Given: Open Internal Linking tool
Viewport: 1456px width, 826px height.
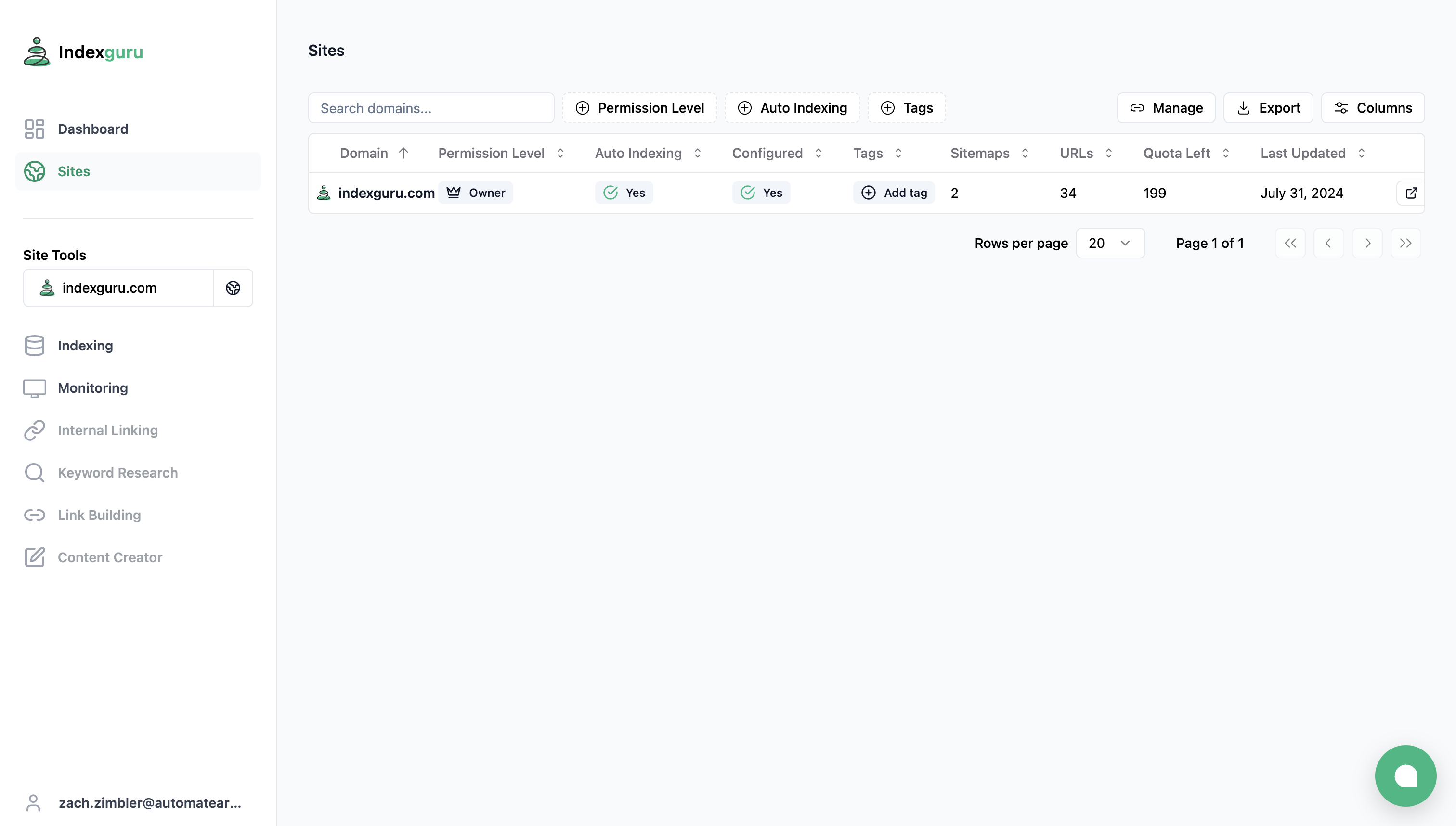Looking at the screenshot, I should (138, 431).
